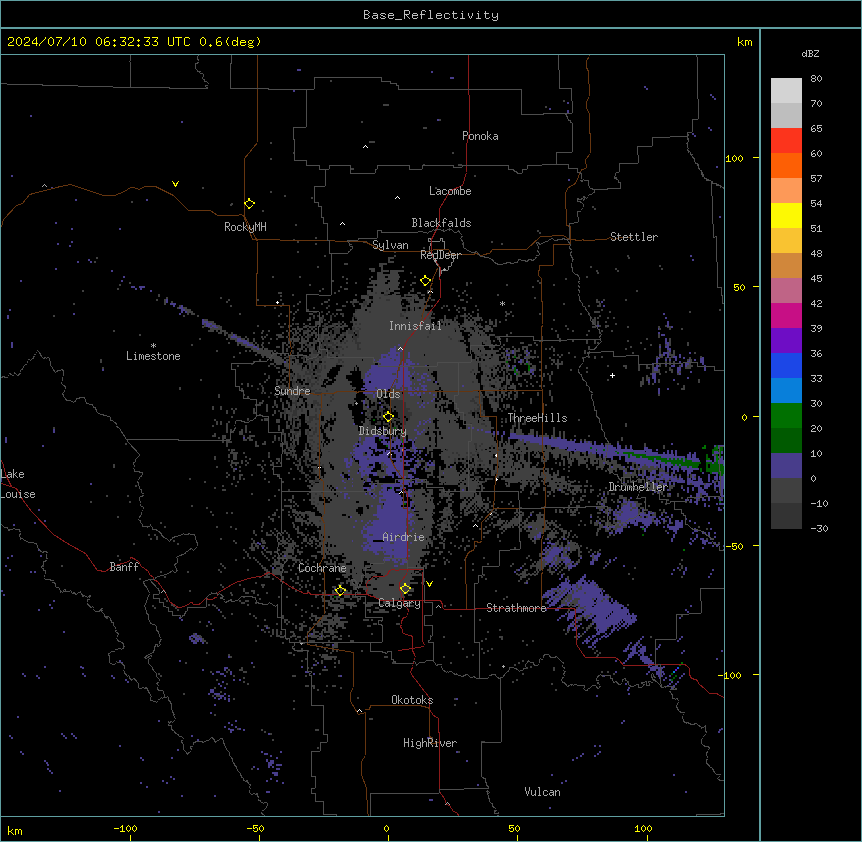Click the asterisk marker above Limestone label
The height and width of the screenshot is (842, 862).
pyautogui.click(x=153, y=346)
